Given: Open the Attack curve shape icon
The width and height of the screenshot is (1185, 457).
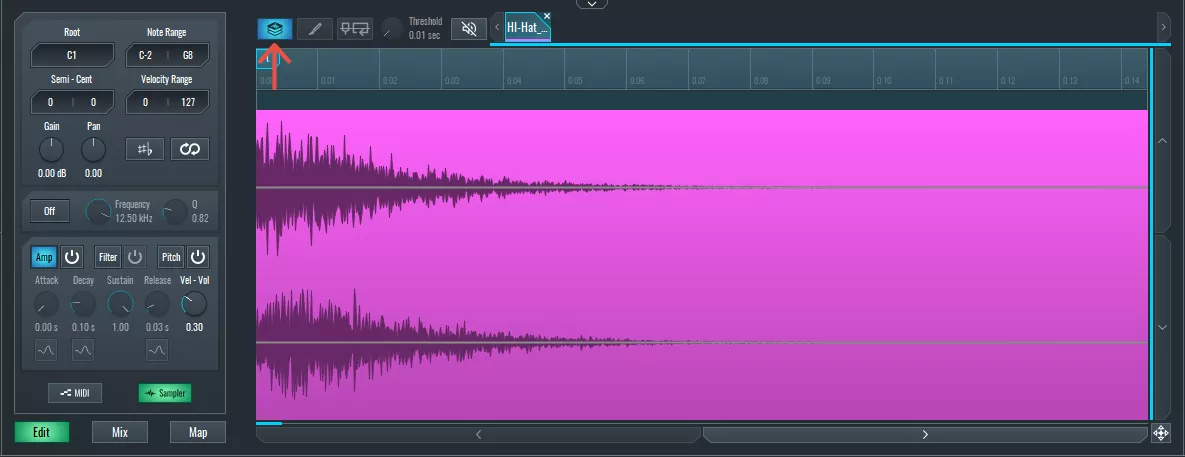Looking at the screenshot, I should [x=46, y=350].
